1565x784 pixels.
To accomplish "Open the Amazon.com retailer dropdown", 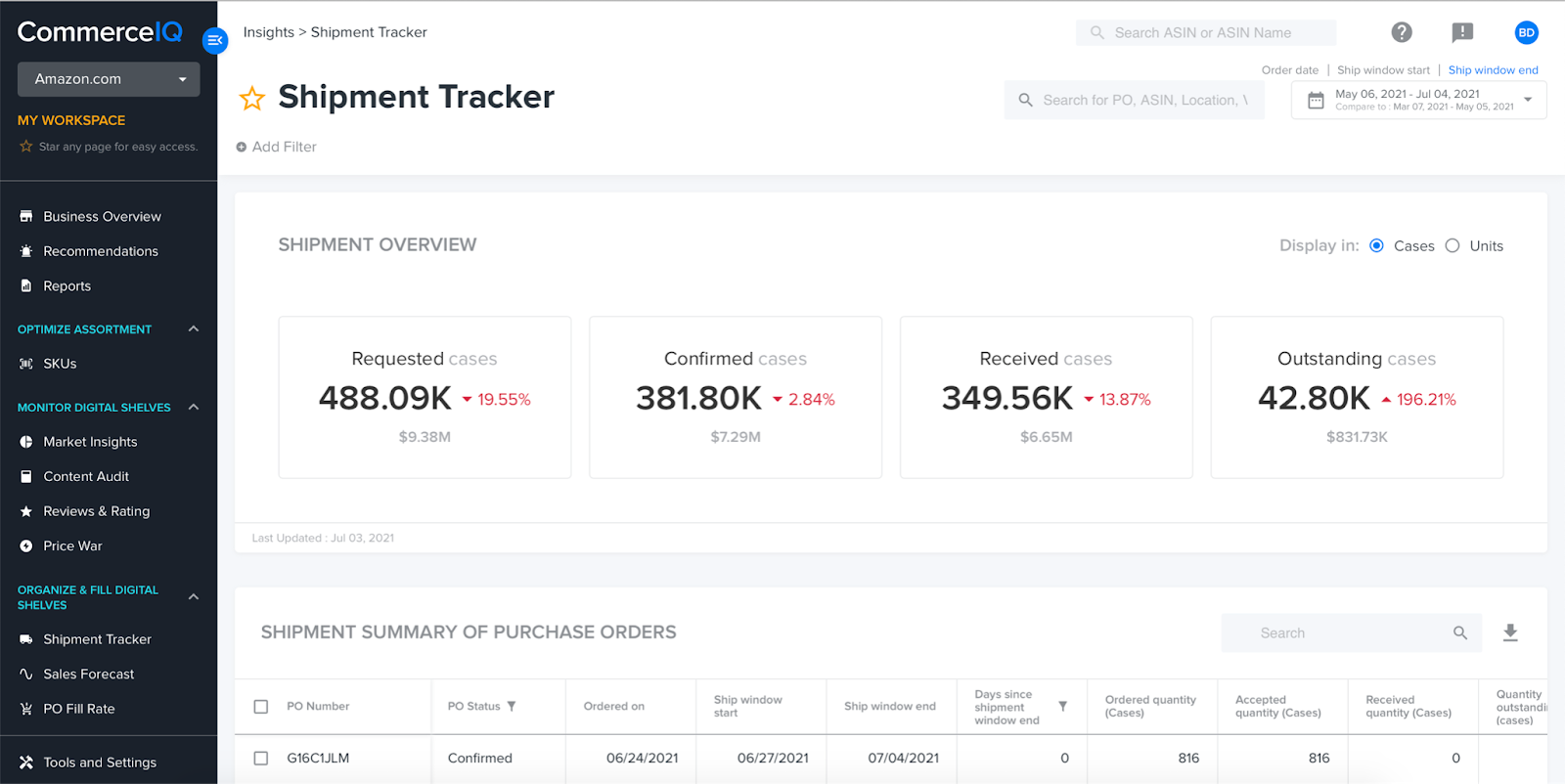I will click(109, 79).
